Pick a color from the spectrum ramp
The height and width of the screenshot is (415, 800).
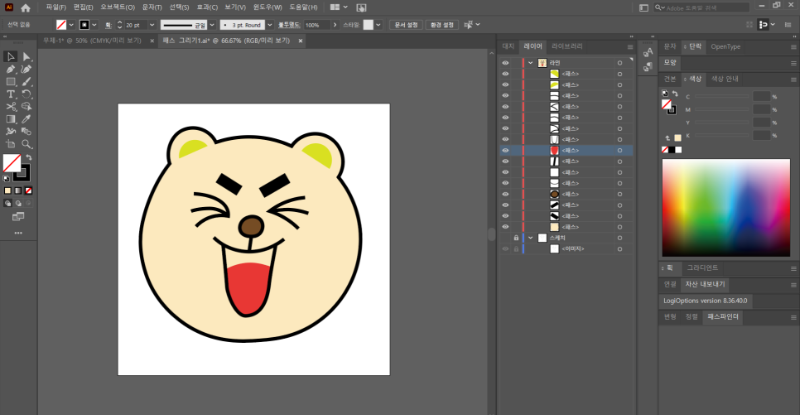[726, 207]
